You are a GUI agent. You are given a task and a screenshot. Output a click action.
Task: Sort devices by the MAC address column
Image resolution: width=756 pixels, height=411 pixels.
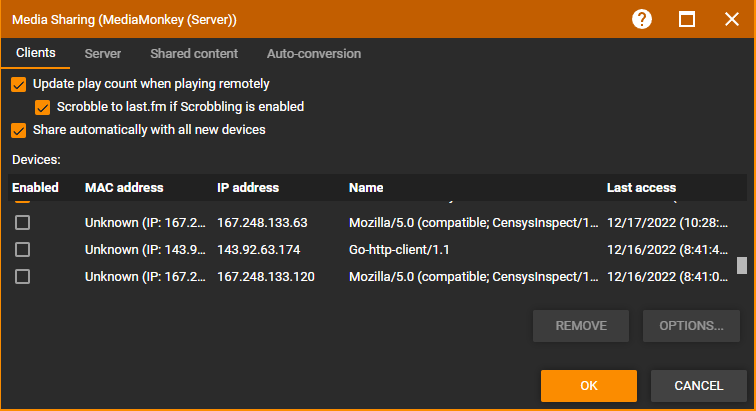124,187
